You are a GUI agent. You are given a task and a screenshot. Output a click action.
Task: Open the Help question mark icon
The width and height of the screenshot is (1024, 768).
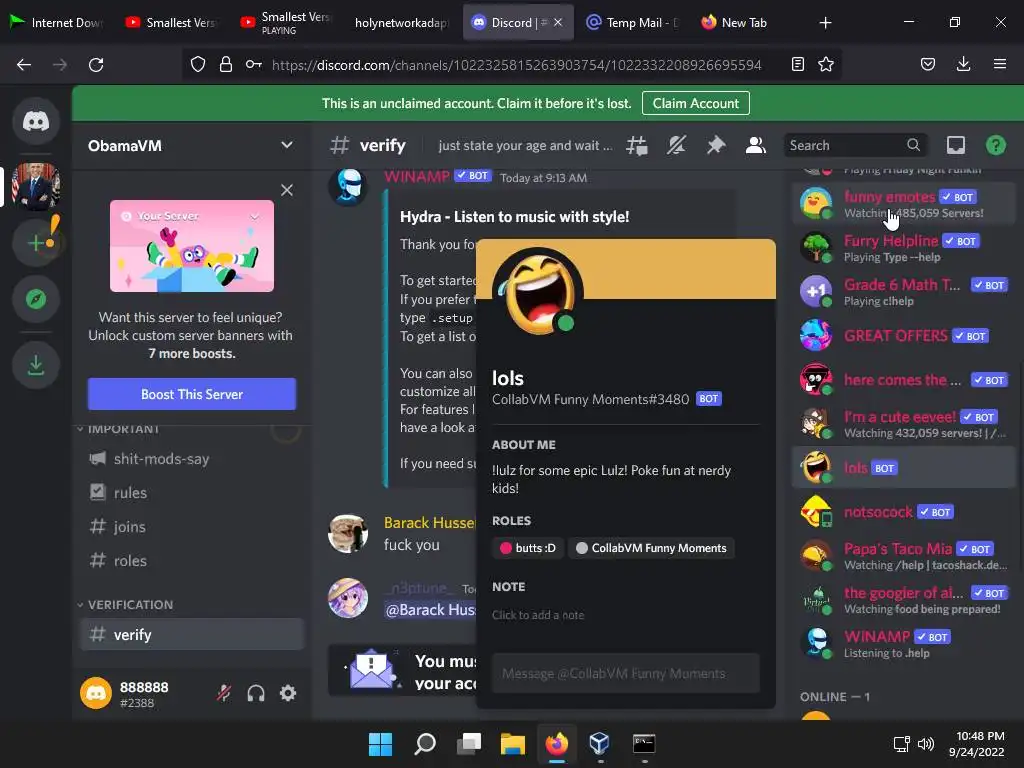pyautogui.click(x=996, y=145)
